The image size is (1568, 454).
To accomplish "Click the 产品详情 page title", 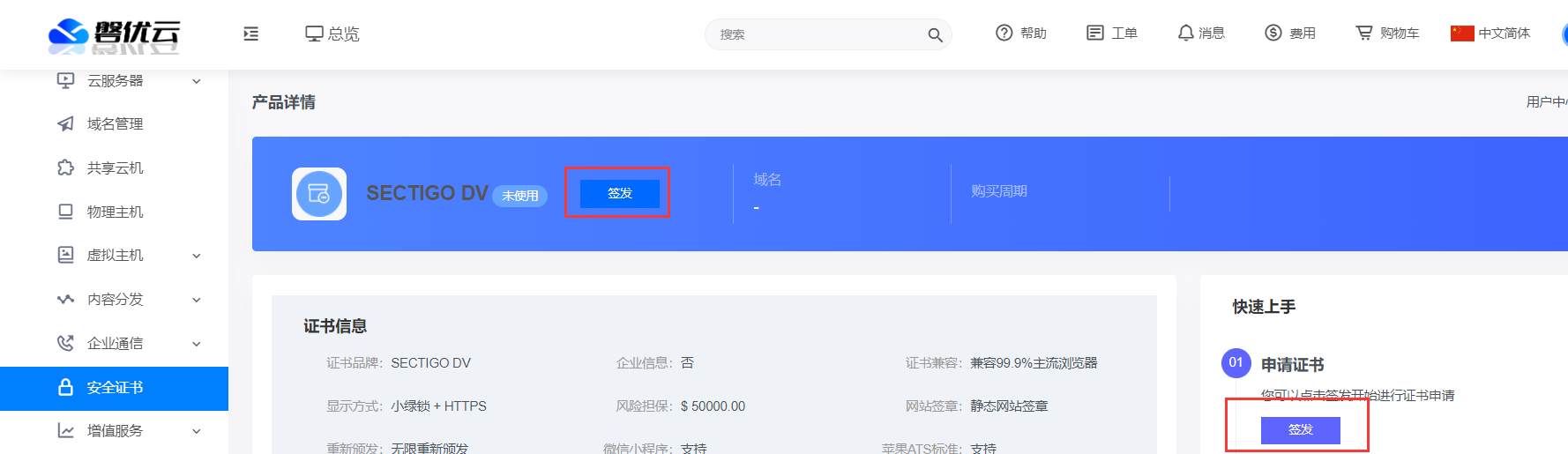I will (x=284, y=102).
